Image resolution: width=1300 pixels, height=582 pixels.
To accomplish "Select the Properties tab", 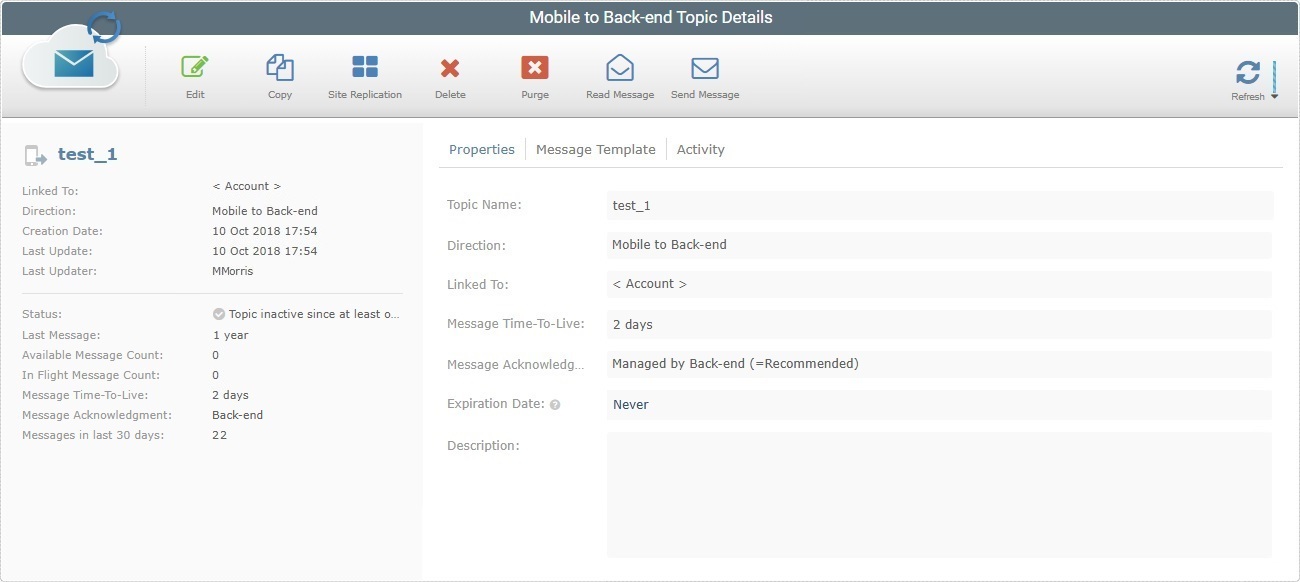I will tap(482, 149).
